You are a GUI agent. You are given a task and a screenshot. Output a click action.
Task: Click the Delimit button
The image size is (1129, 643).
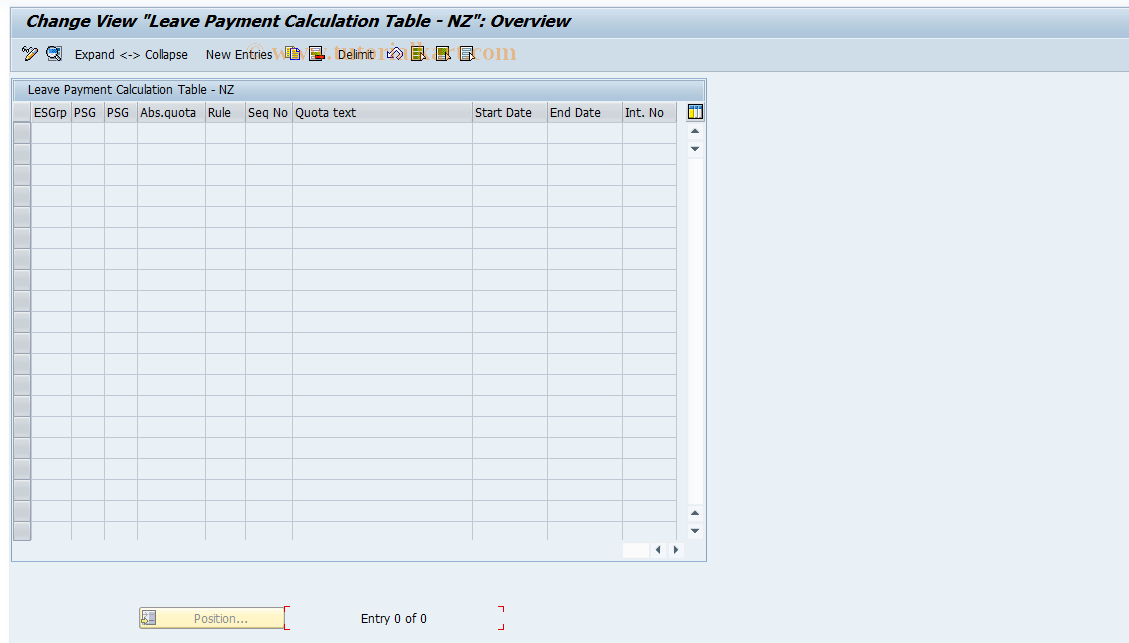(356, 54)
